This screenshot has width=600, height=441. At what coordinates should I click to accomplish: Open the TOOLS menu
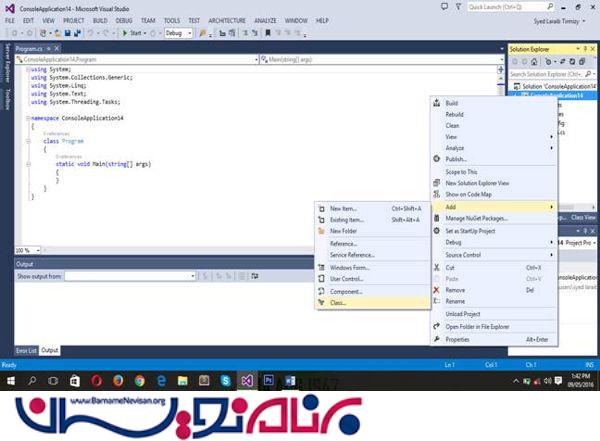point(172,20)
